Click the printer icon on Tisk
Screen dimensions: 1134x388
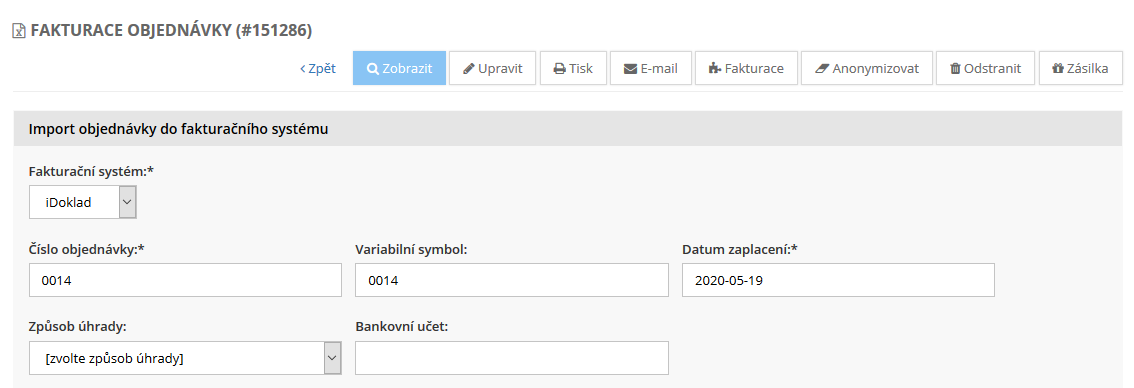click(x=559, y=69)
